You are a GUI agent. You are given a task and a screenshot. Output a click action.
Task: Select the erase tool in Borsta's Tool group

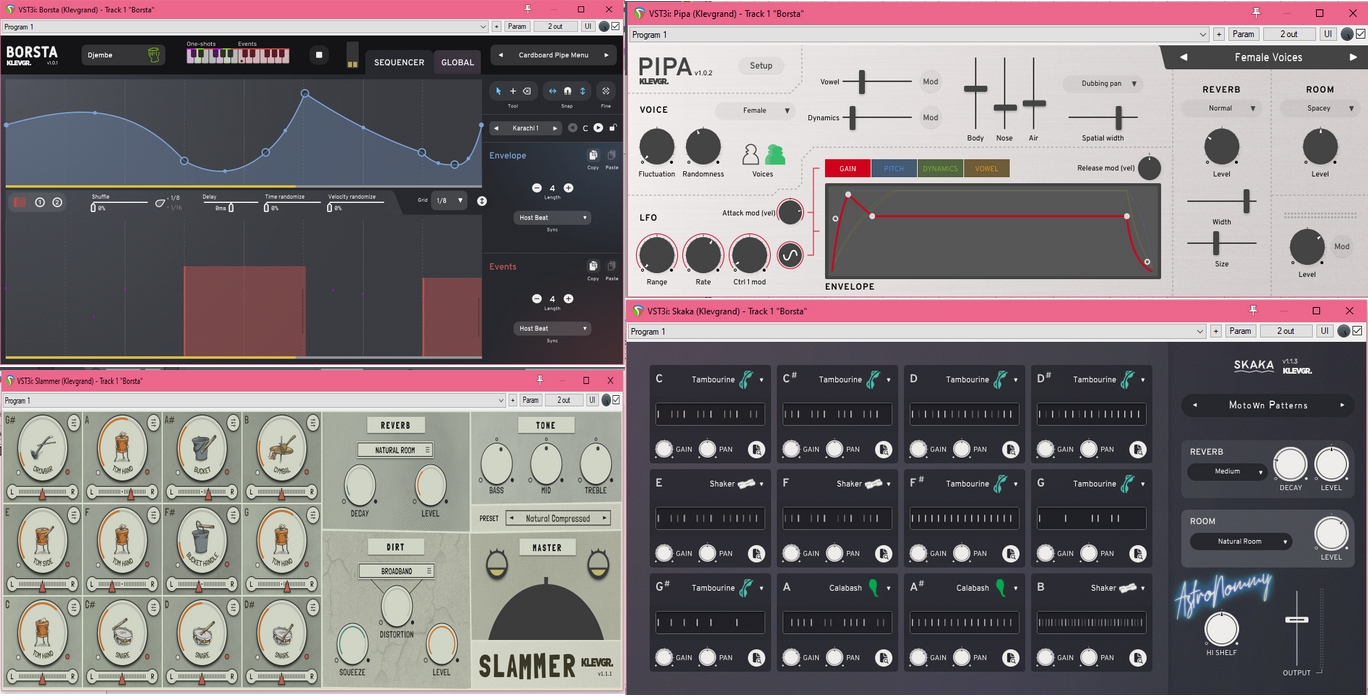[x=527, y=91]
